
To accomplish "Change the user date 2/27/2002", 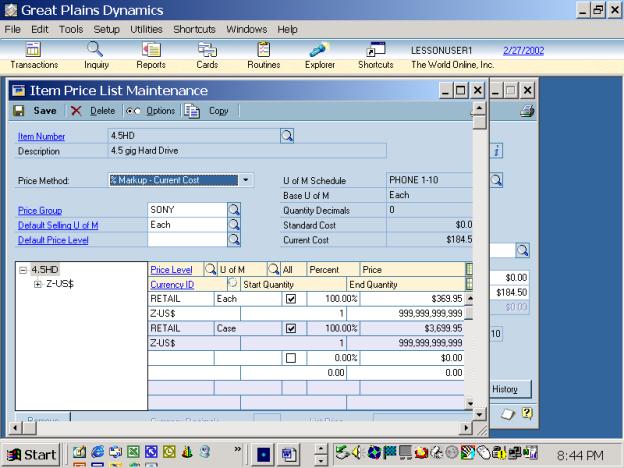I will click(523, 51).
